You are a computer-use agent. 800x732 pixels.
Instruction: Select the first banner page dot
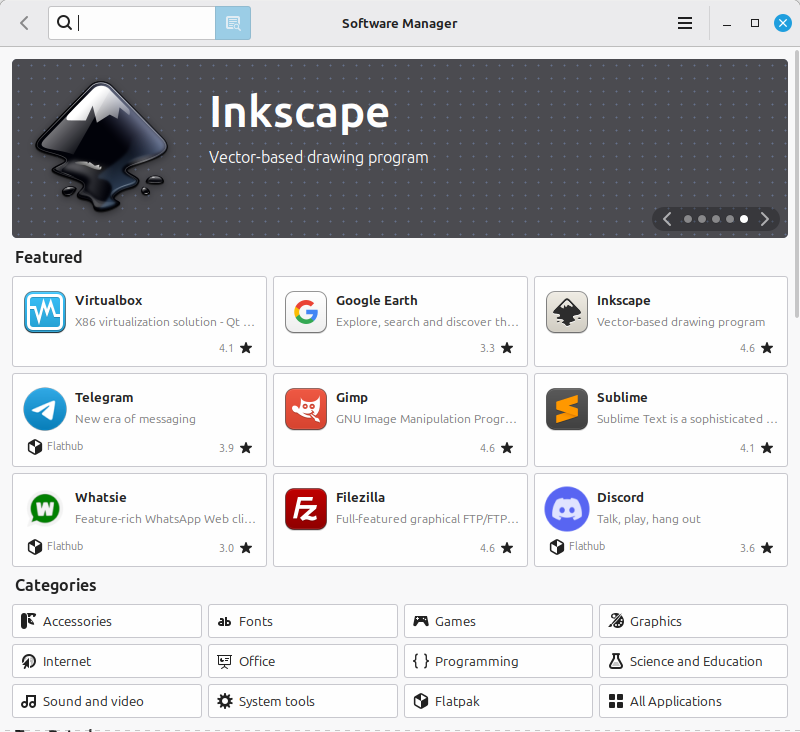(x=688, y=219)
